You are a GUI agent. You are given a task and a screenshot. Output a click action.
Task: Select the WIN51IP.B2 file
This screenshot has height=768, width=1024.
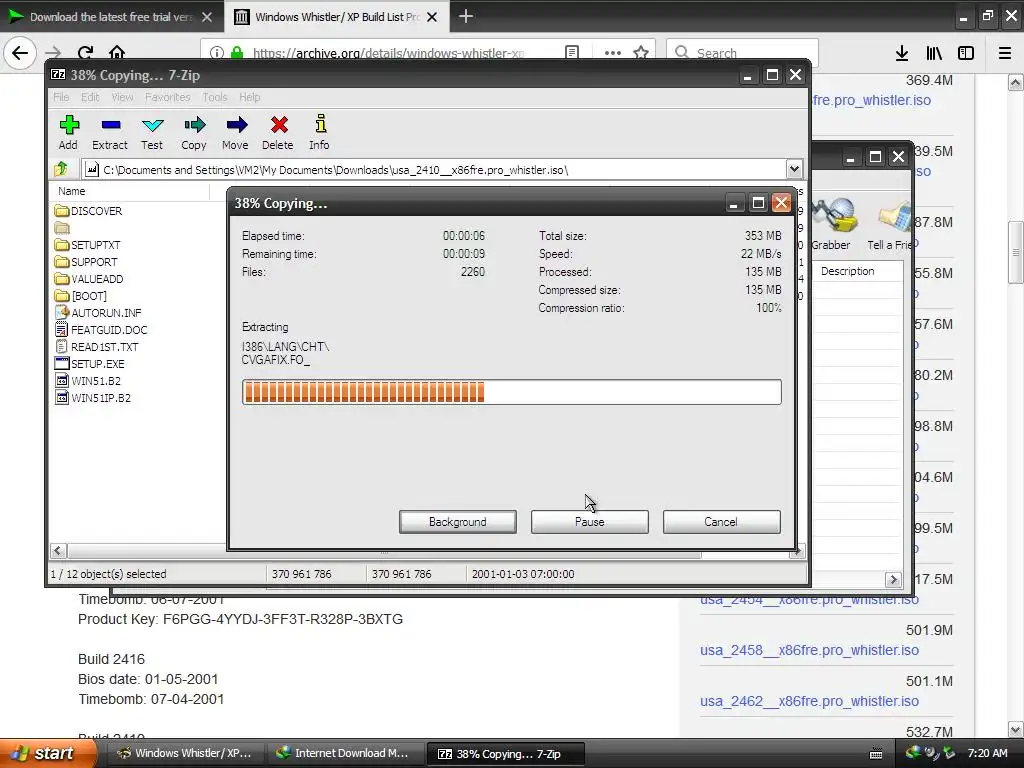pyautogui.click(x=93, y=398)
